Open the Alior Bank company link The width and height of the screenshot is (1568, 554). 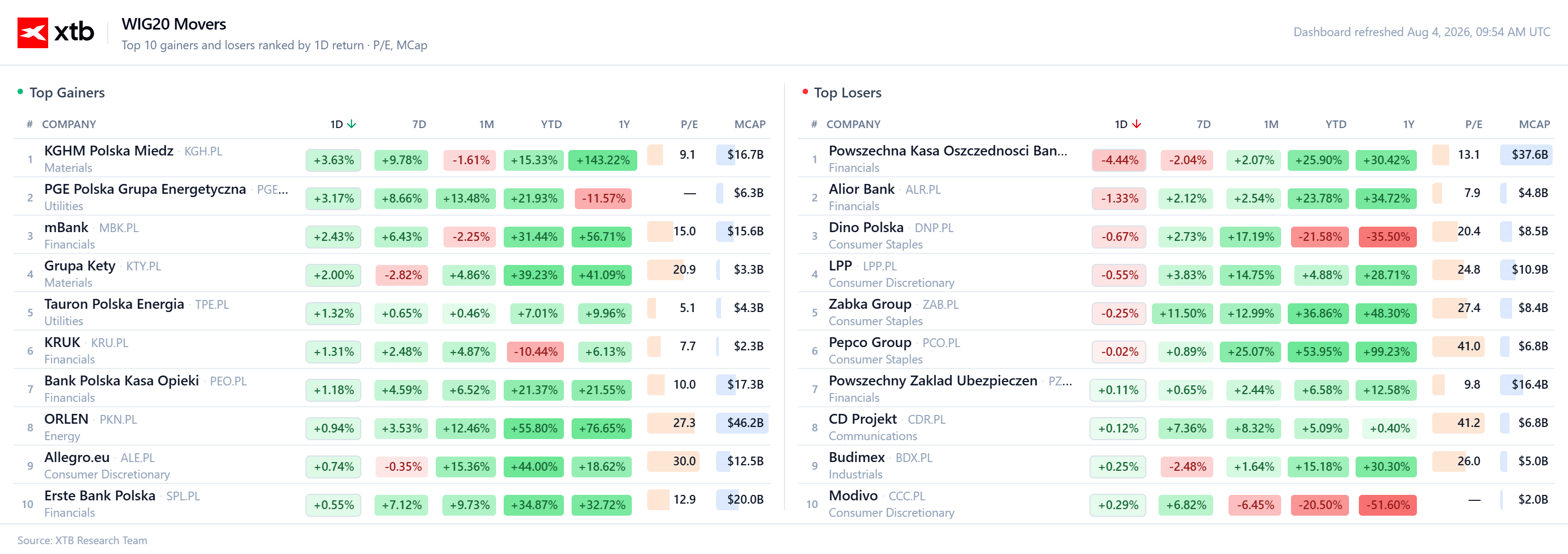[861, 189]
